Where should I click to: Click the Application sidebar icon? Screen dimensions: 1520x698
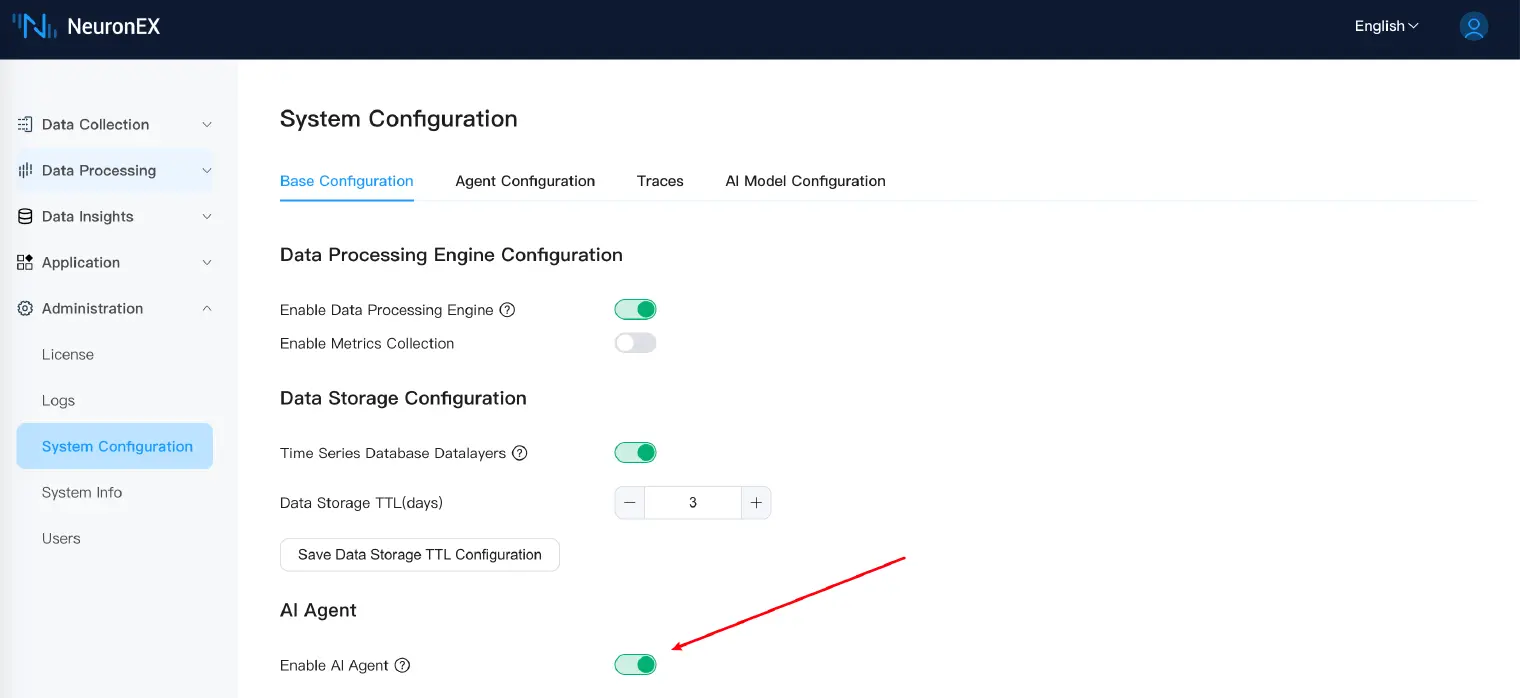pos(25,263)
